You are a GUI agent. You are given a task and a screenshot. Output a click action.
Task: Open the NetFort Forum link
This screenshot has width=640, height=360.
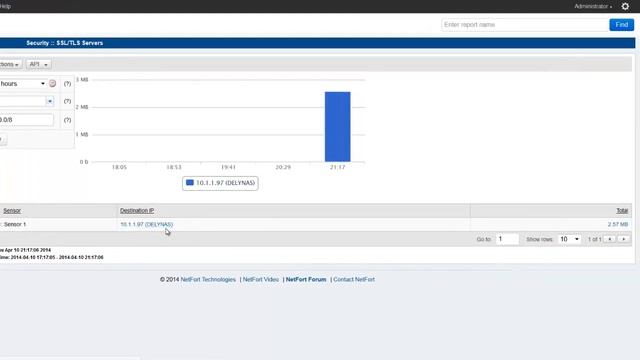(x=306, y=280)
